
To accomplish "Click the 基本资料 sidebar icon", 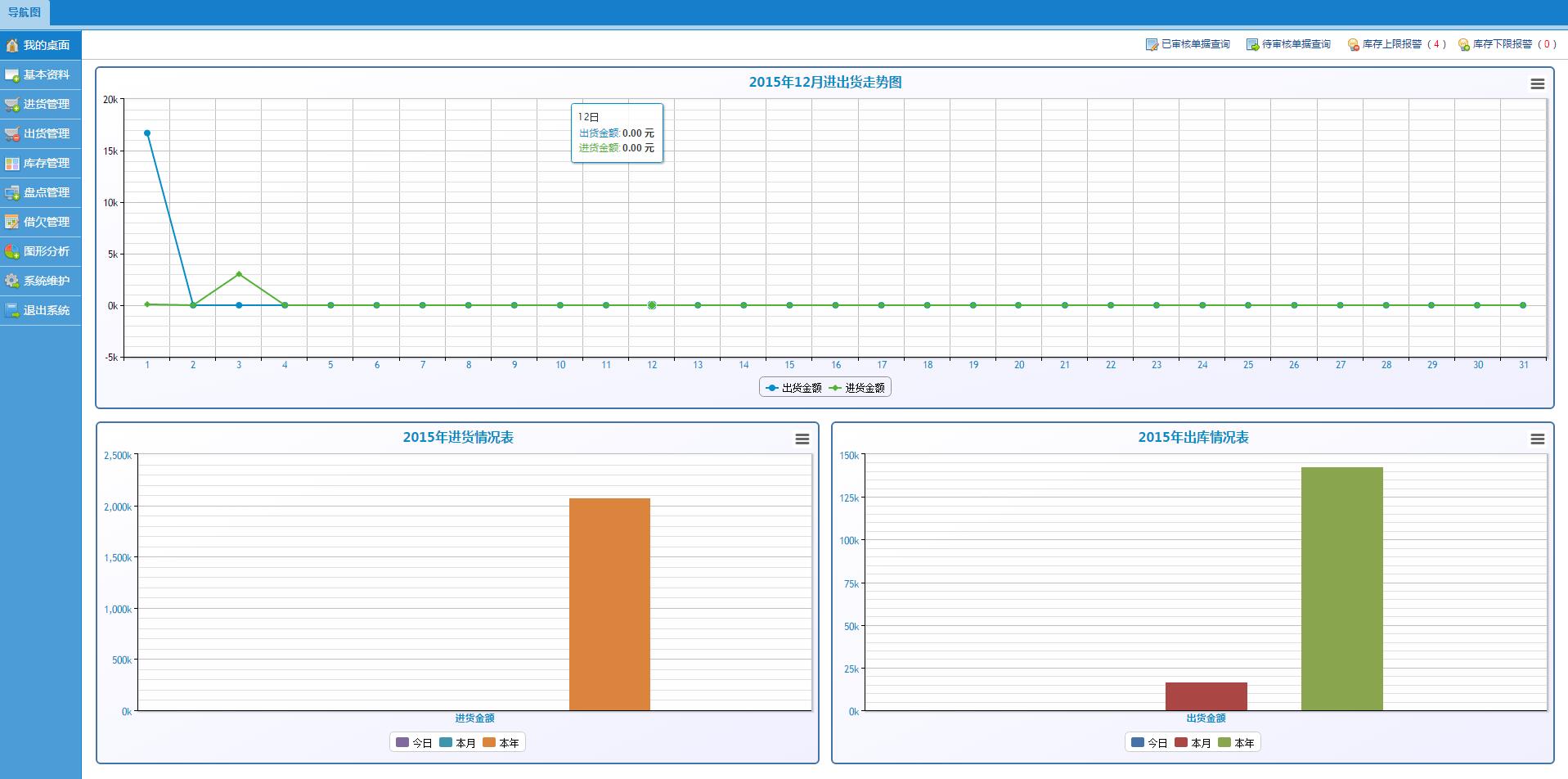I will click(x=12, y=75).
